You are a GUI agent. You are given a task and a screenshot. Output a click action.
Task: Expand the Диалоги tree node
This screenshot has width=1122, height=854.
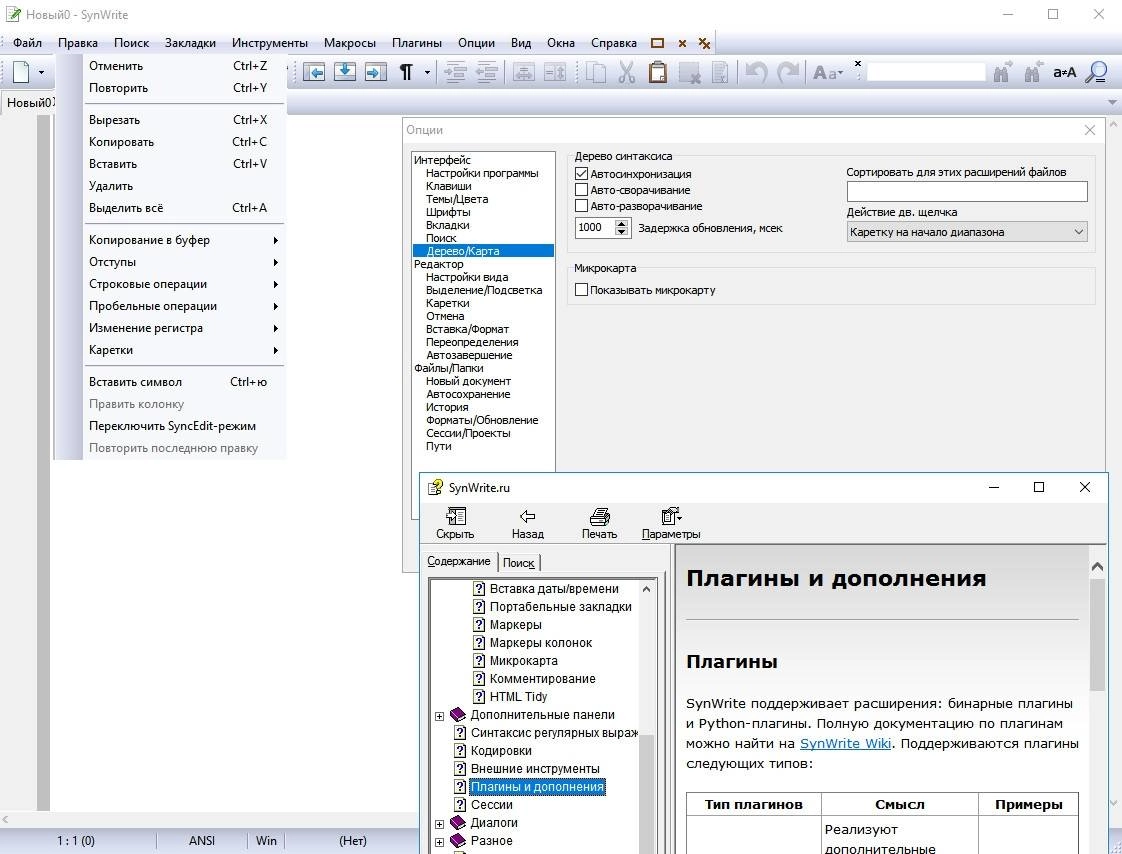[x=439, y=824]
